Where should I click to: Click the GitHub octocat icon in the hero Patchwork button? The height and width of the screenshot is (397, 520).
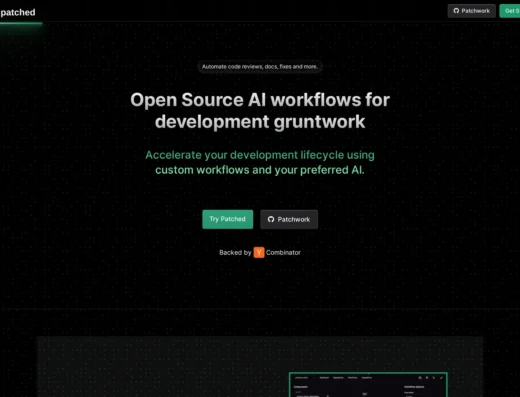pyautogui.click(x=271, y=219)
